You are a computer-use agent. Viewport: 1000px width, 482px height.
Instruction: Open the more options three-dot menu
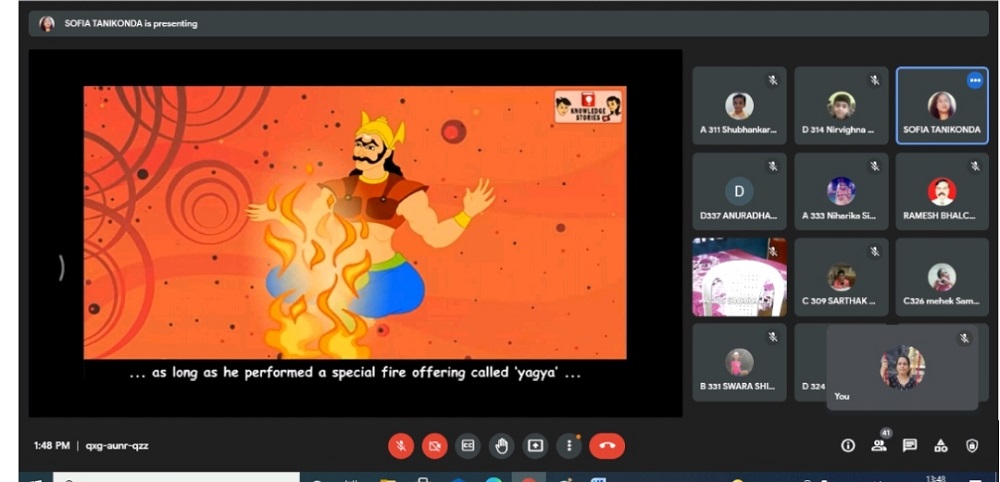tap(569, 446)
